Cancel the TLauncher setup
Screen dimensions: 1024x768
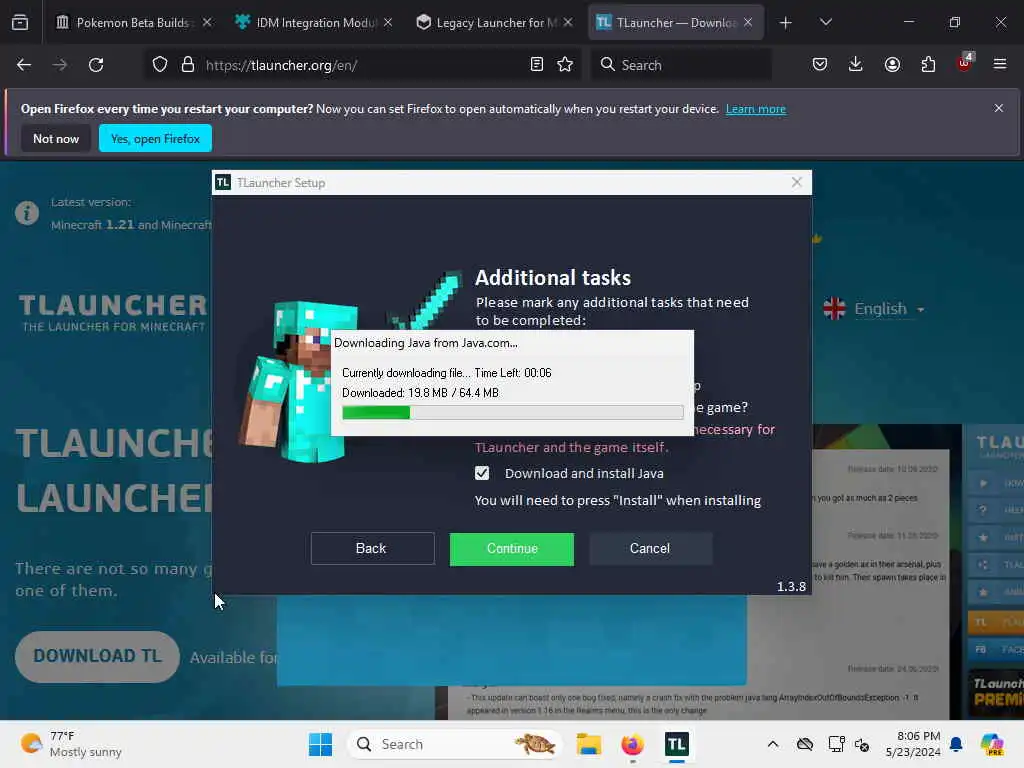point(650,549)
